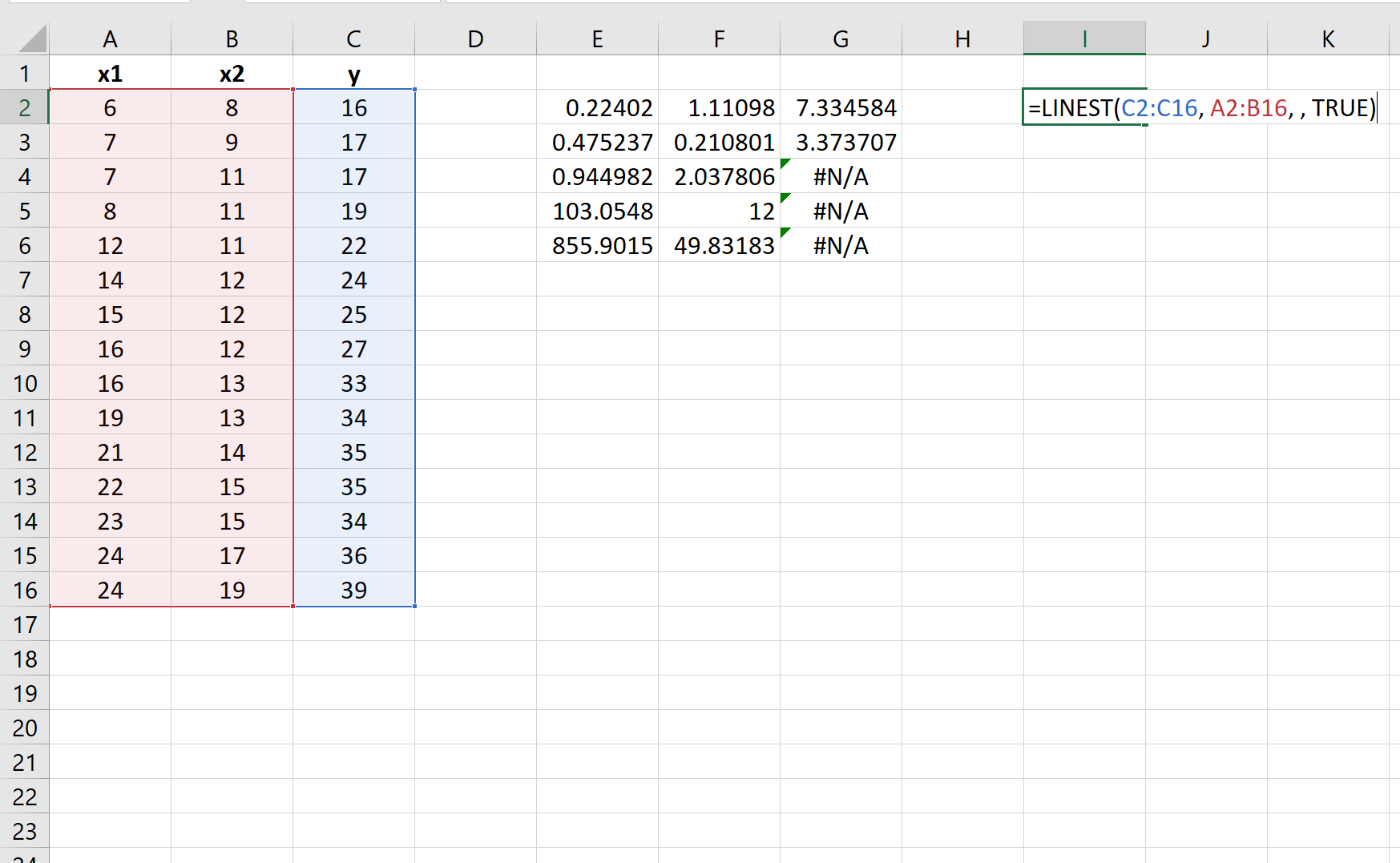Select the column I header
Screen dimensions: 1400x863
[x=1084, y=39]
